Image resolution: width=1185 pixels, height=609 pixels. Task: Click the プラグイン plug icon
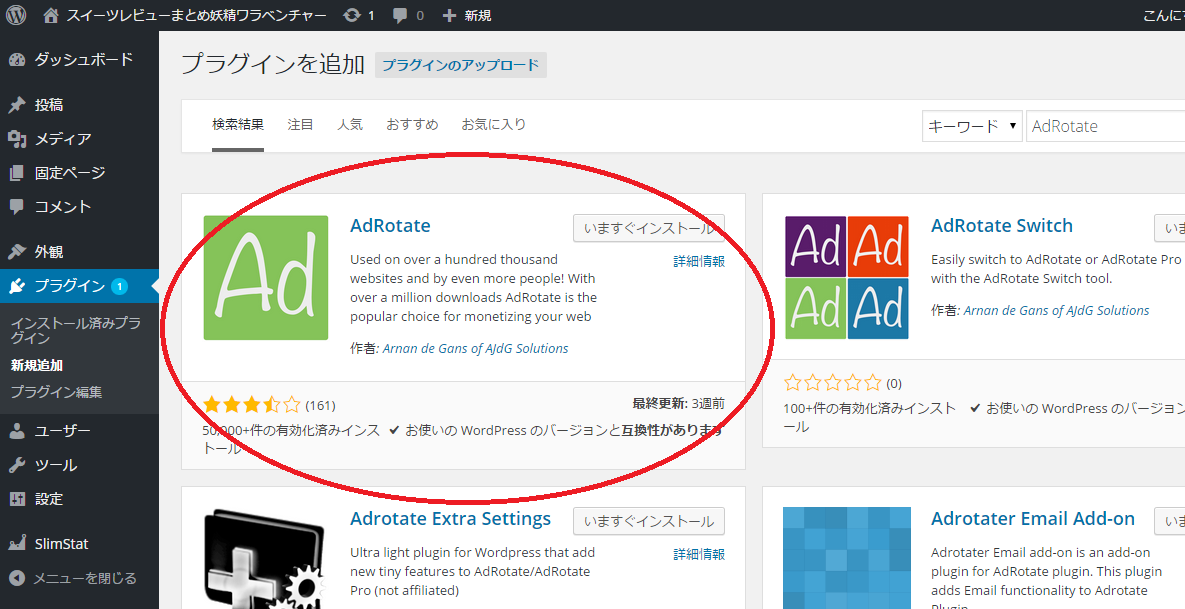tap(17, 286)
